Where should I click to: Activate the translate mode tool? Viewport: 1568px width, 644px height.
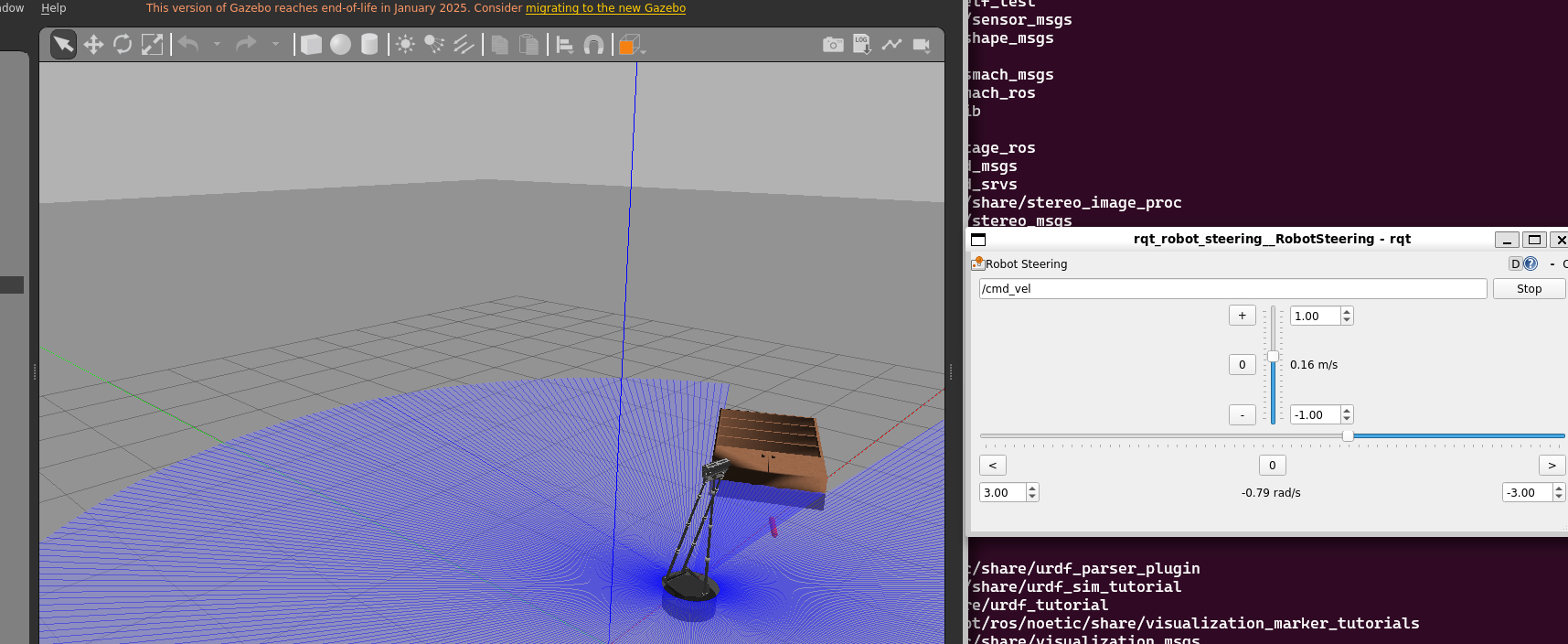(x=93, y=44)
